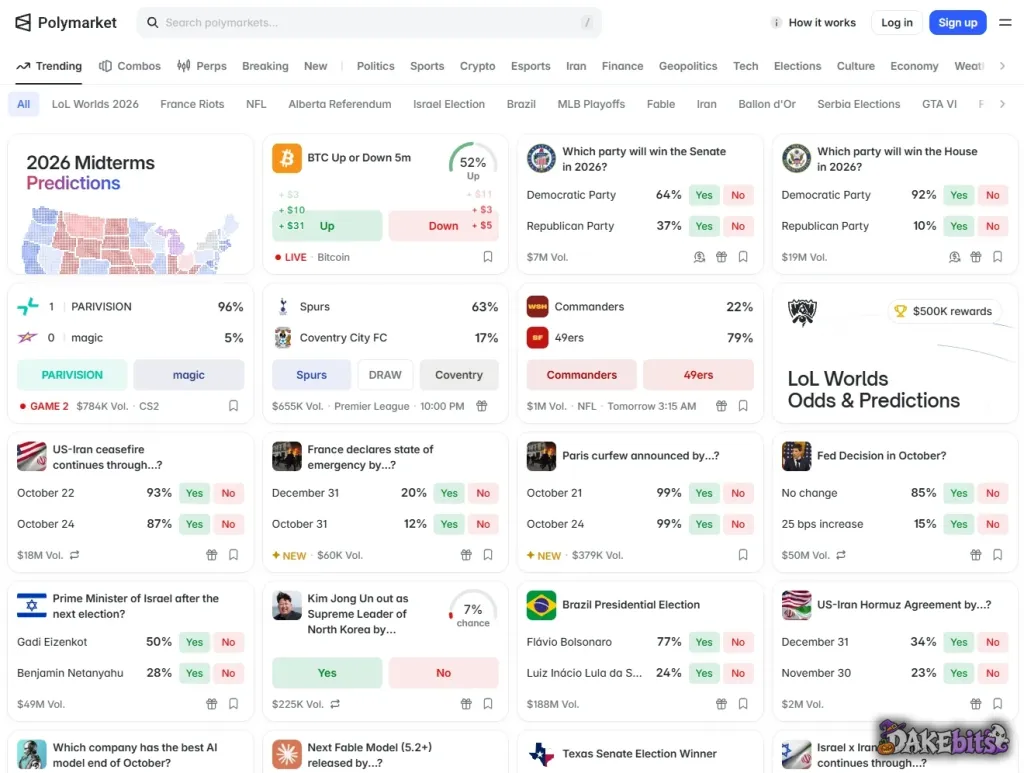Click the $500K rewards badge
Image resolution: width=1024 pixels, height=773 pixels.
[943, 311]
